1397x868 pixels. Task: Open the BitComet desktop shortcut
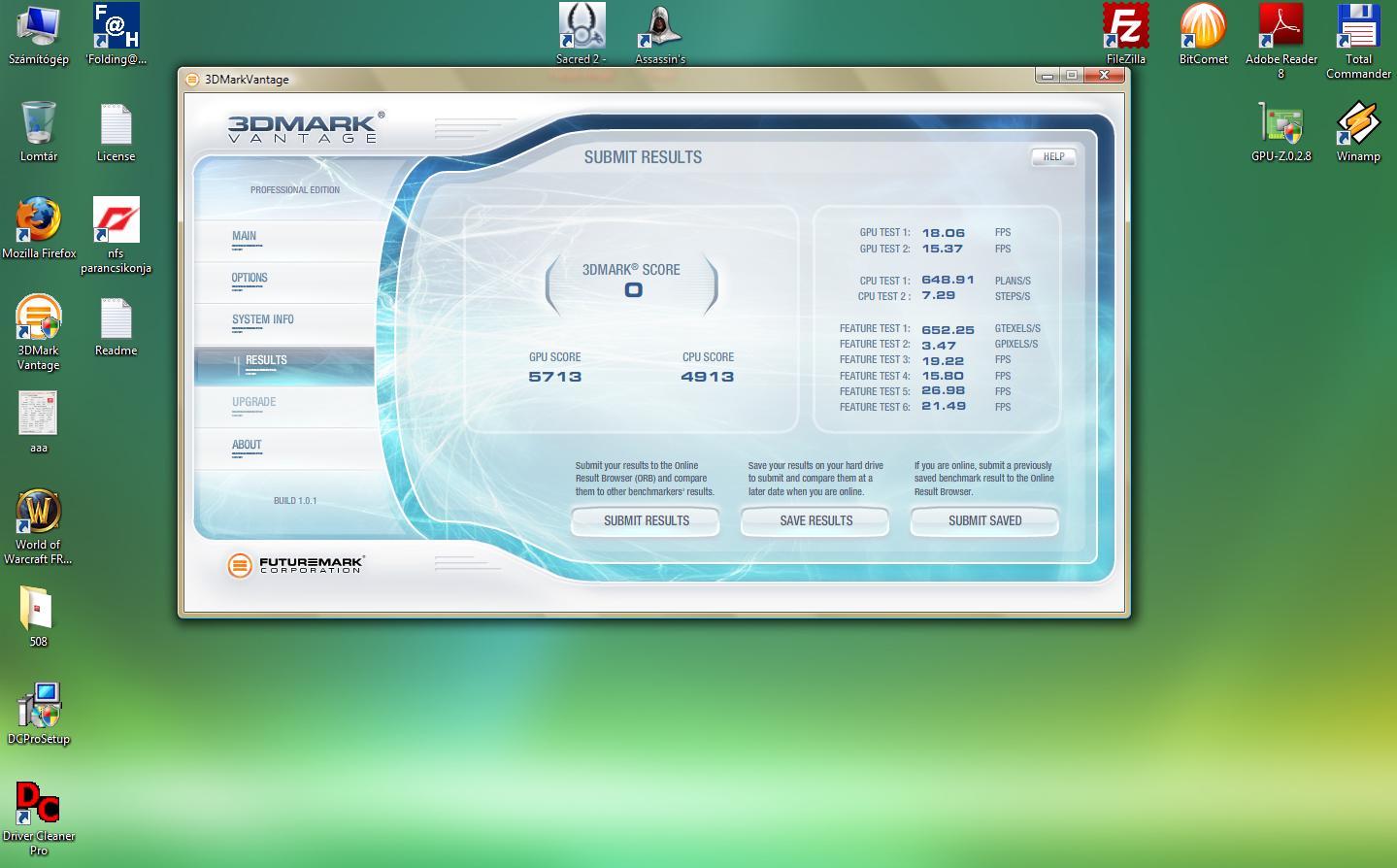[x=1204, y=26]
